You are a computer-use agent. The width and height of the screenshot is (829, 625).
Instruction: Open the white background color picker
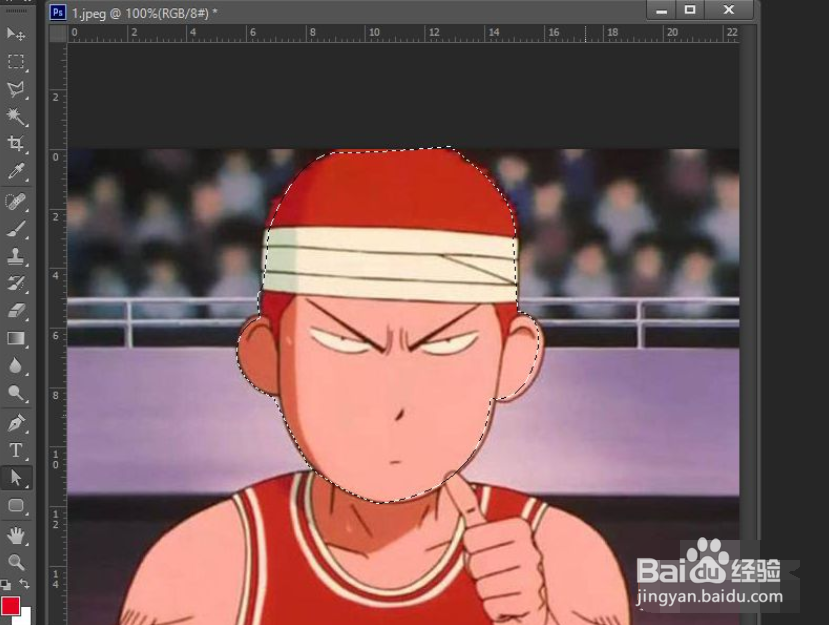coord(26,618)
